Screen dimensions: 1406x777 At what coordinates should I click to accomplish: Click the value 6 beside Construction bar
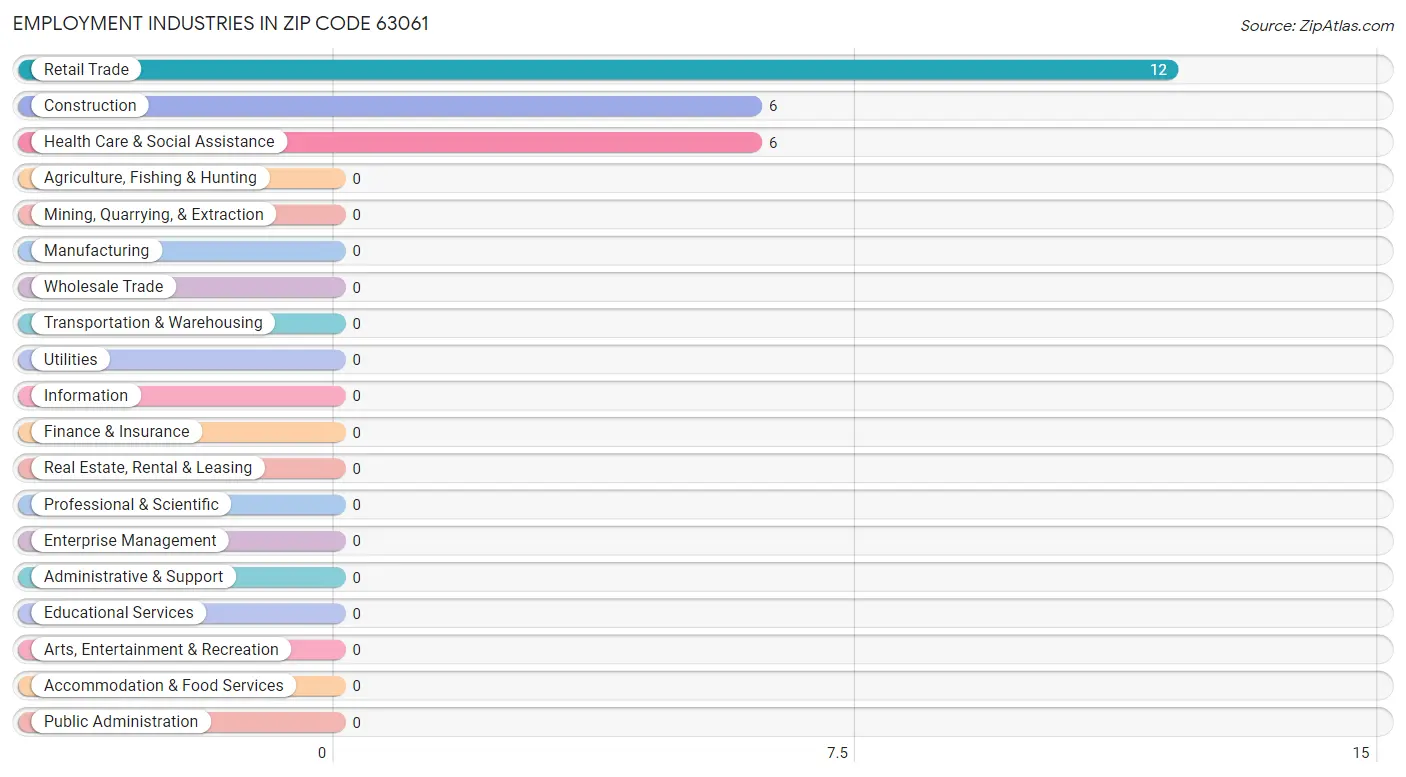[x=773, y=106]
